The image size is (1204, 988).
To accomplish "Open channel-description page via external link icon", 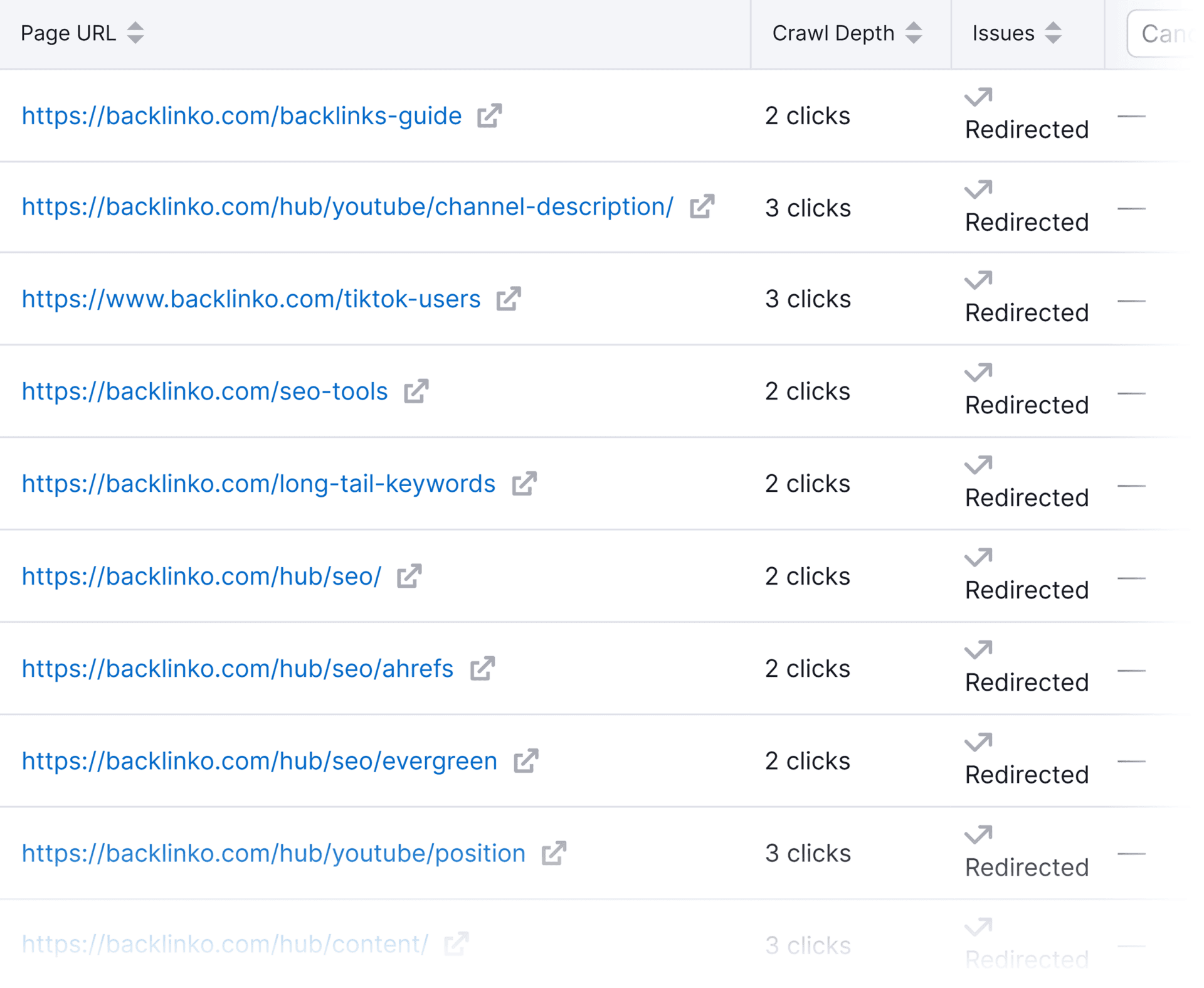I will pos(702,207).
